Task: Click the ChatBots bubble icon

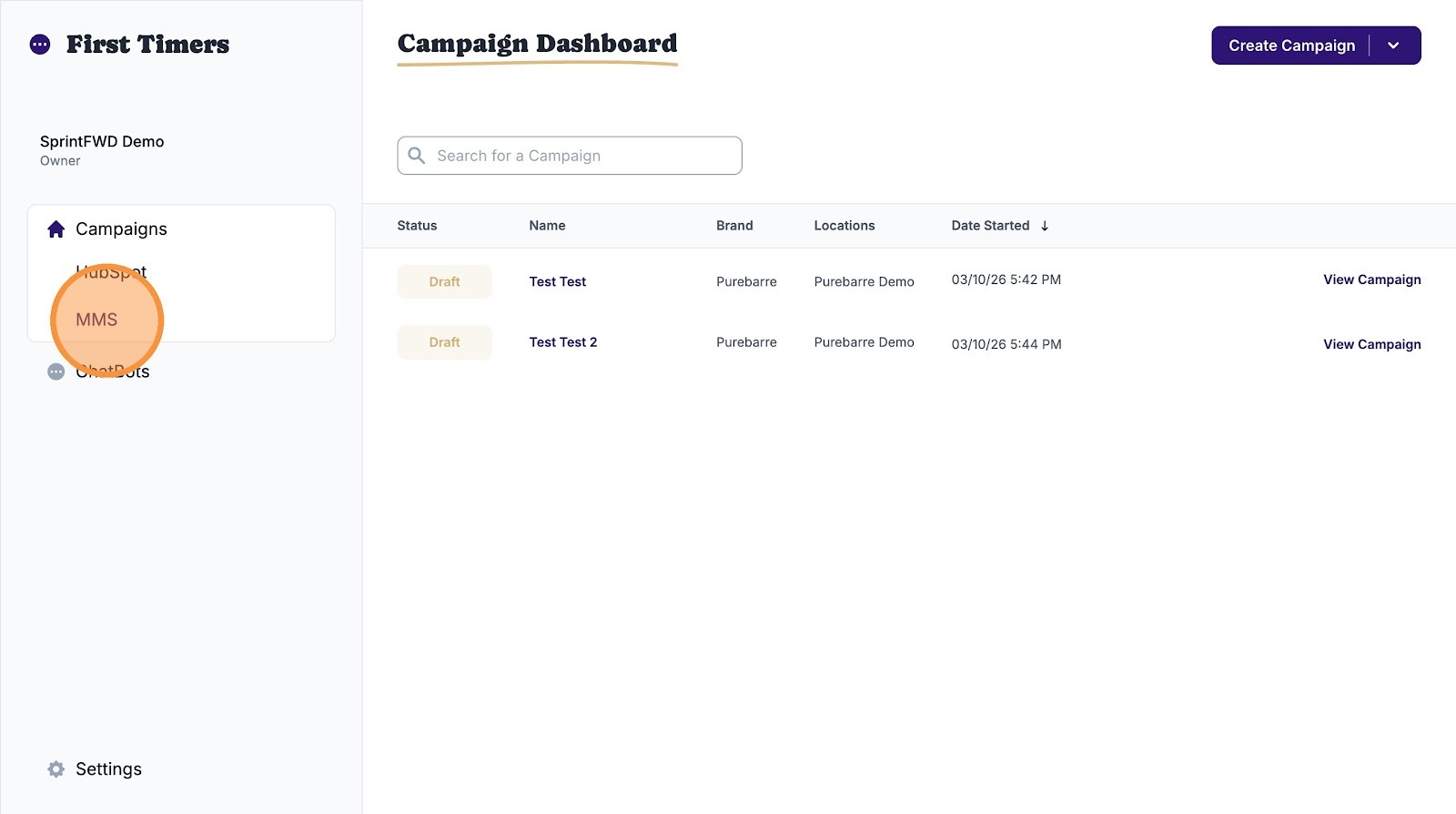Action: (x=56, y=371)
